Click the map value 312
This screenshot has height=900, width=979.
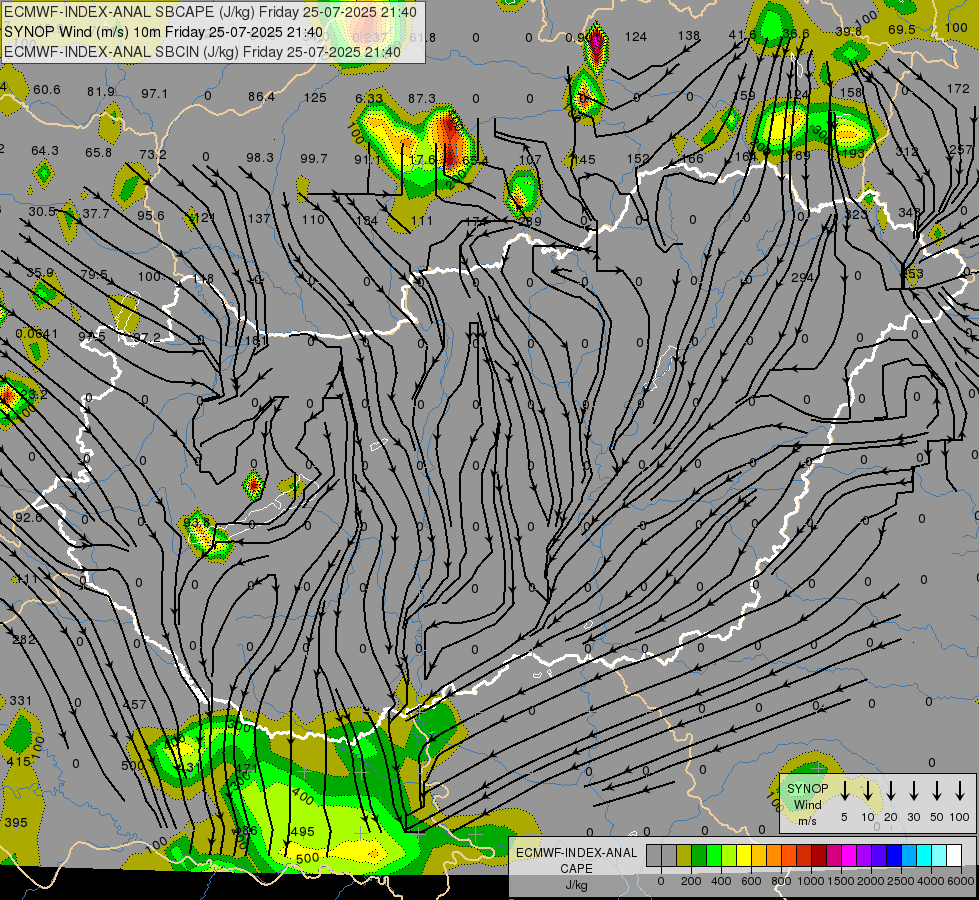point(907,151)
